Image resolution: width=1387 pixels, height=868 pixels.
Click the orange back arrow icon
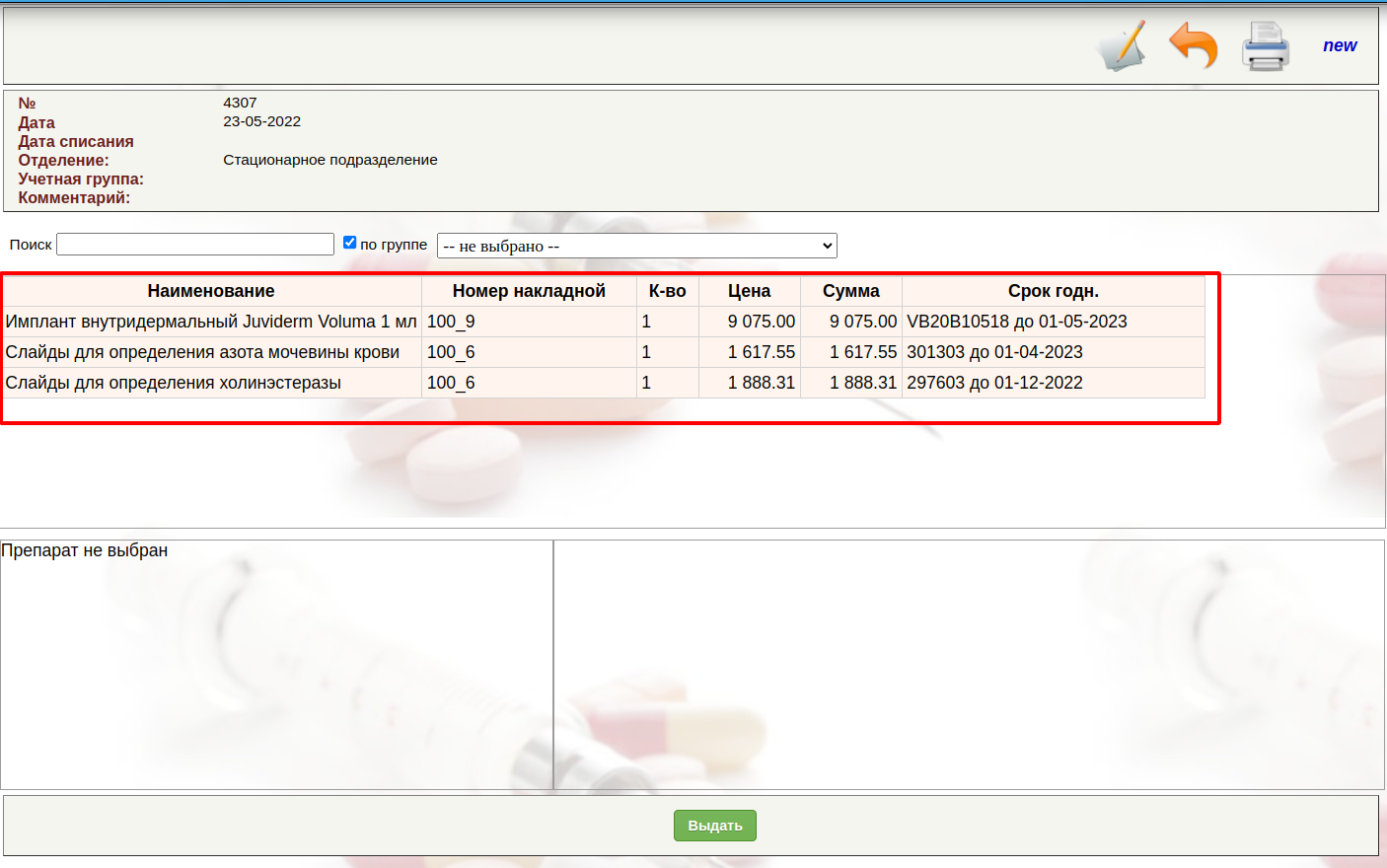[1193, 46]
